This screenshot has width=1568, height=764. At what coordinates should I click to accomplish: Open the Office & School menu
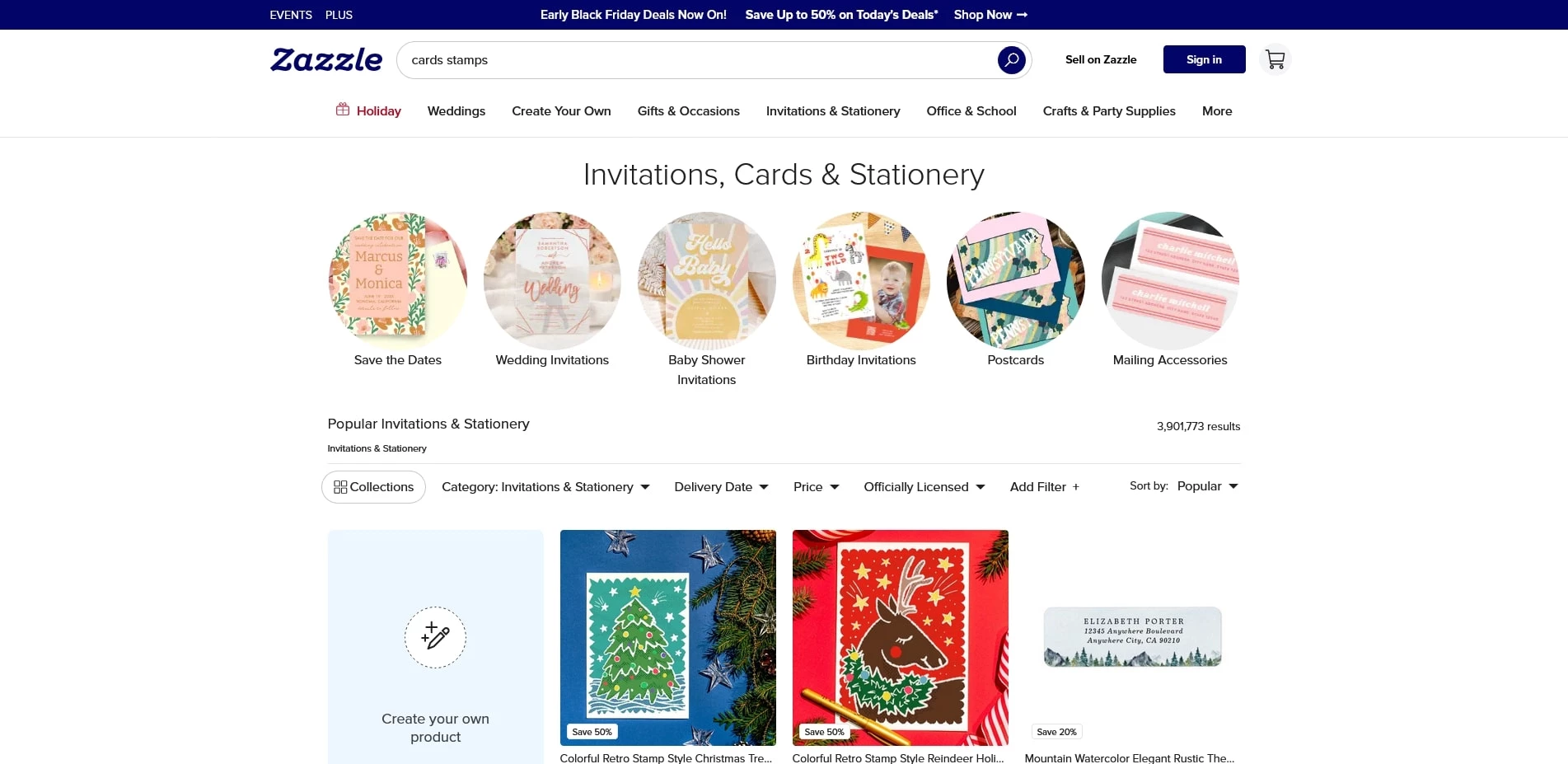pos(971,111)
